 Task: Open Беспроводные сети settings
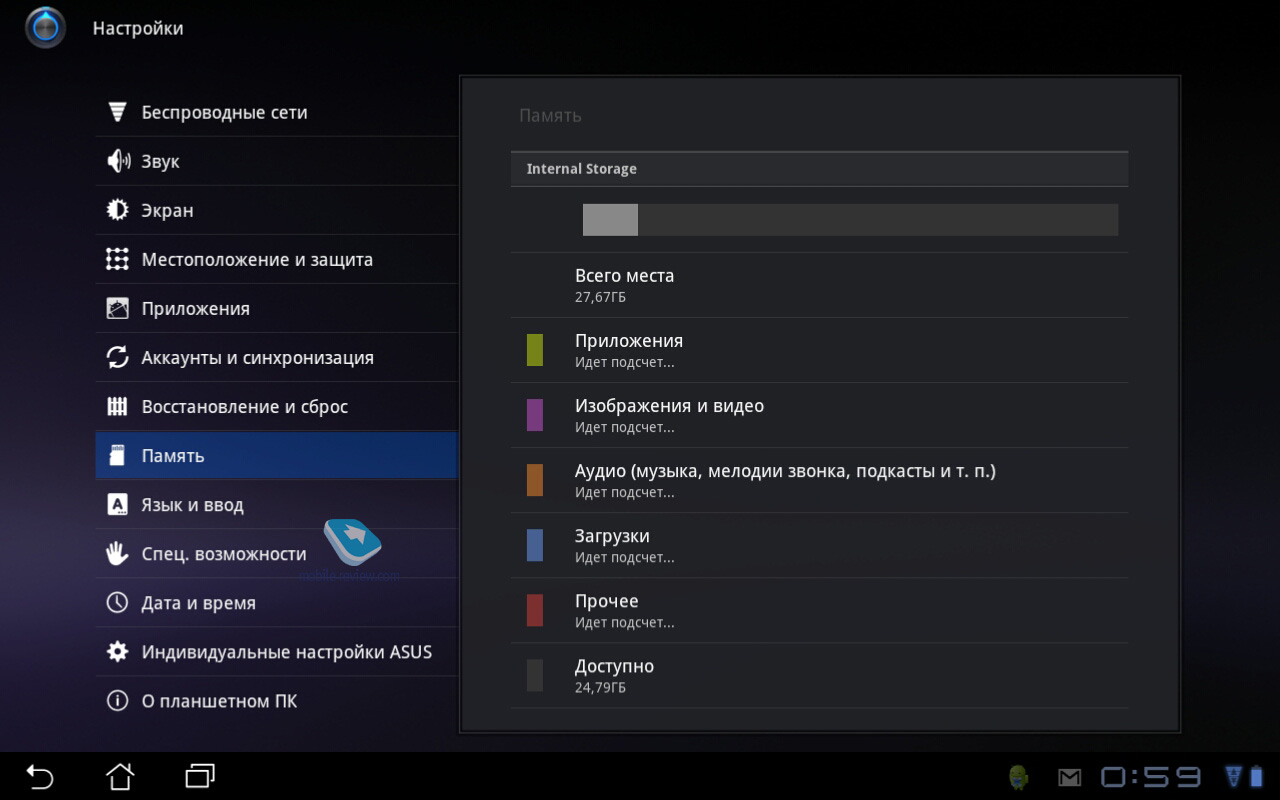(224, 112)
